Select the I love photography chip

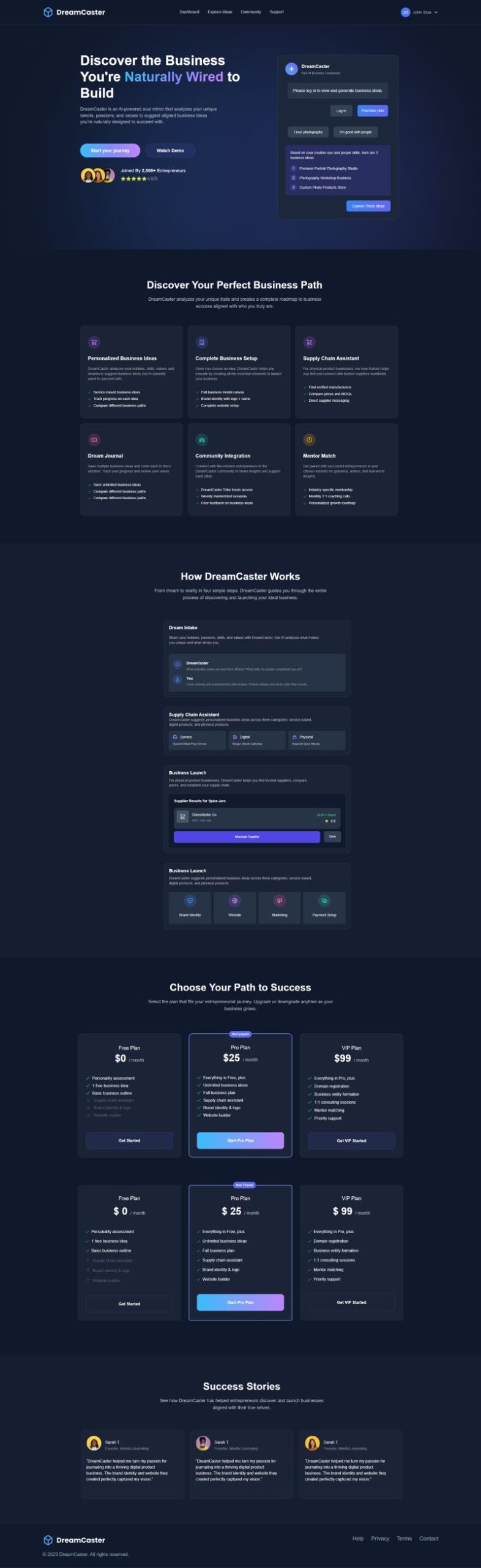(x=308, y=132)
